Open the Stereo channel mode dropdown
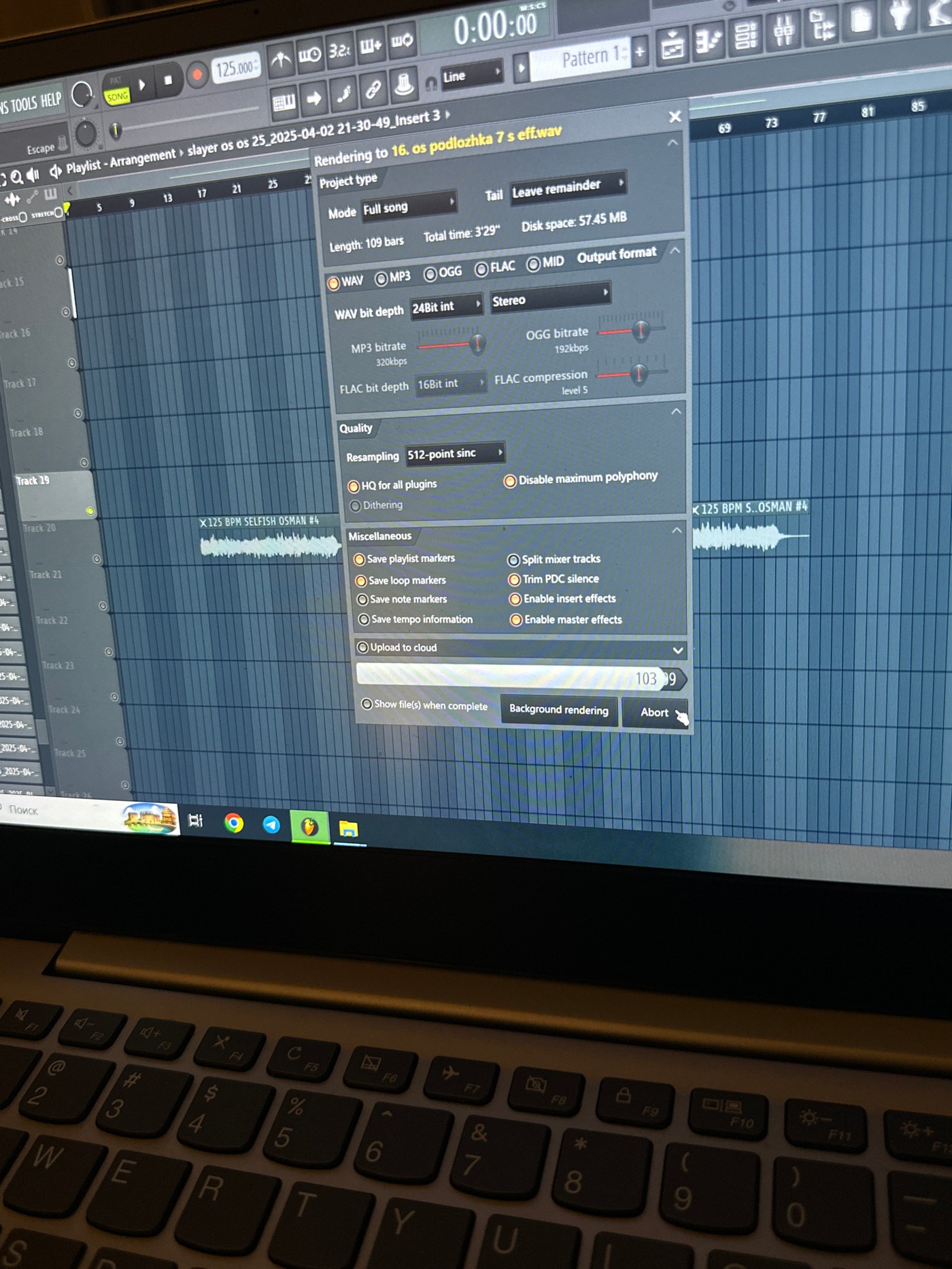 [x=549, y=299]
